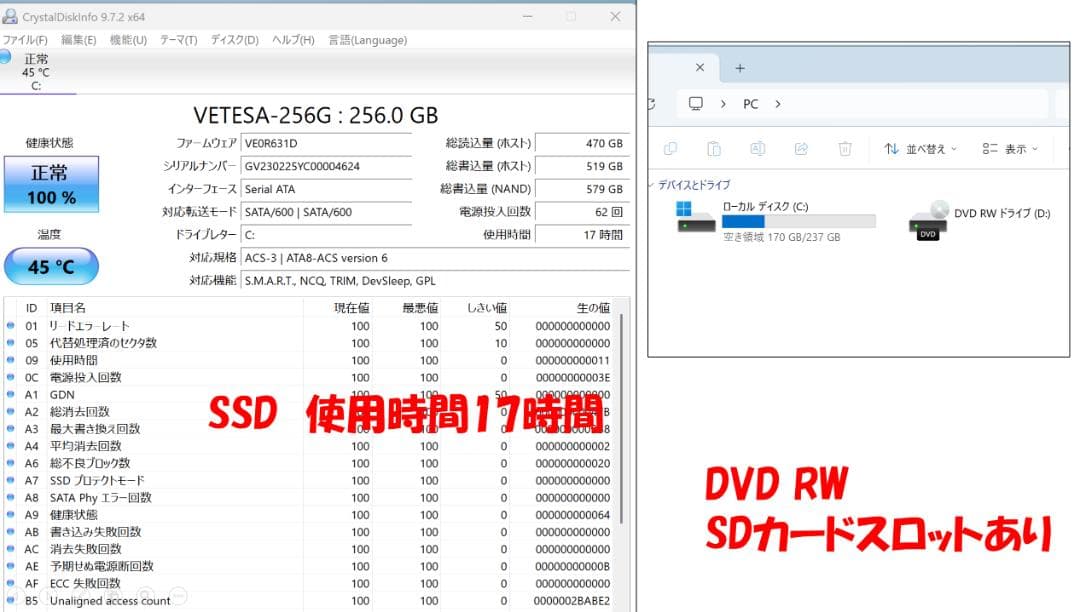Open the DVD RW ドライブ (D:) drive icon
Image resolution: width=1080 pixels, height=612 pixels.
[x=926, y=222]
